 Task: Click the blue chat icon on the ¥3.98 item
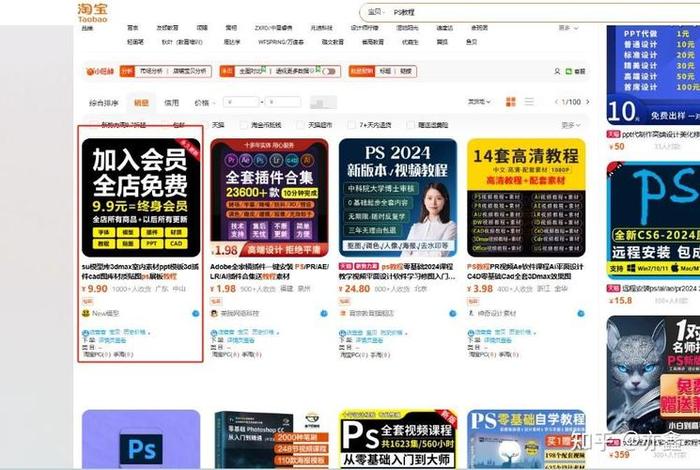point(581,313)
